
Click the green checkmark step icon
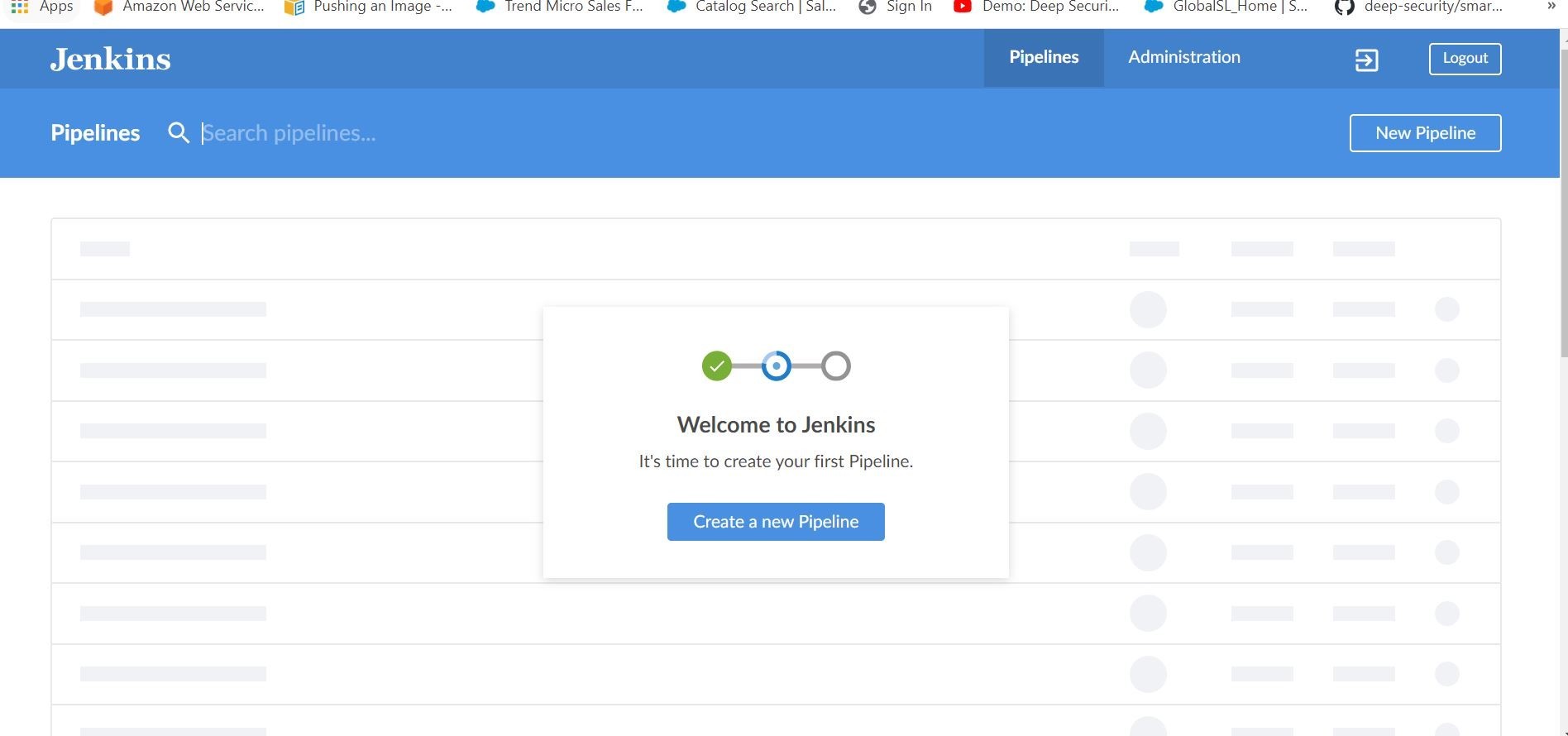(x=716, y=366)
